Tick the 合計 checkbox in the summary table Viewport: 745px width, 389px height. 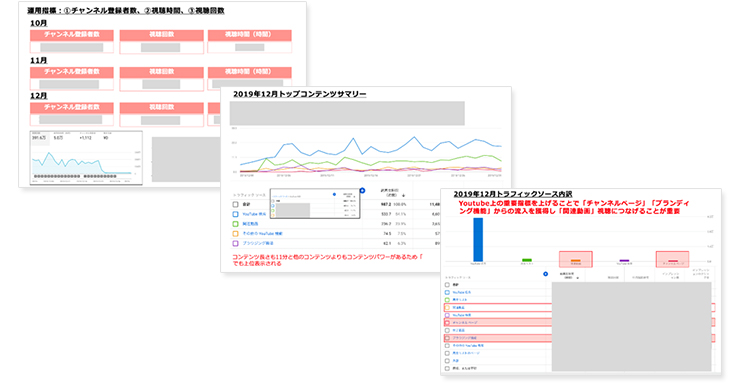[235, 204]
